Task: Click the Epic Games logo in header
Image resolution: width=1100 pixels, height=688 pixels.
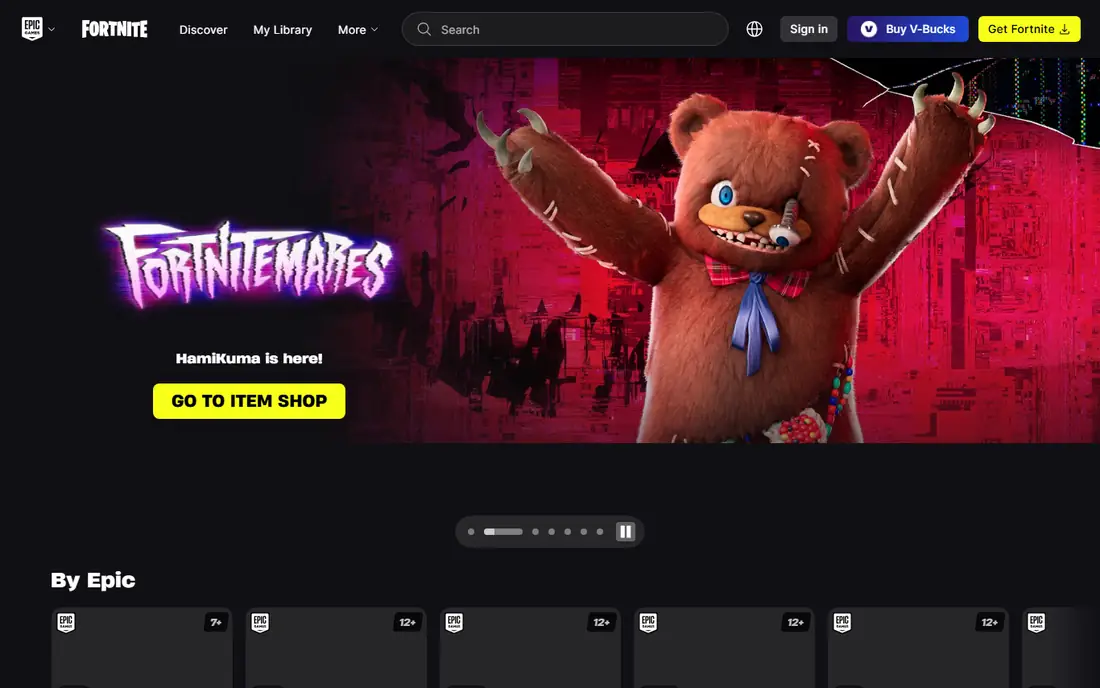Action: [32, 29]
